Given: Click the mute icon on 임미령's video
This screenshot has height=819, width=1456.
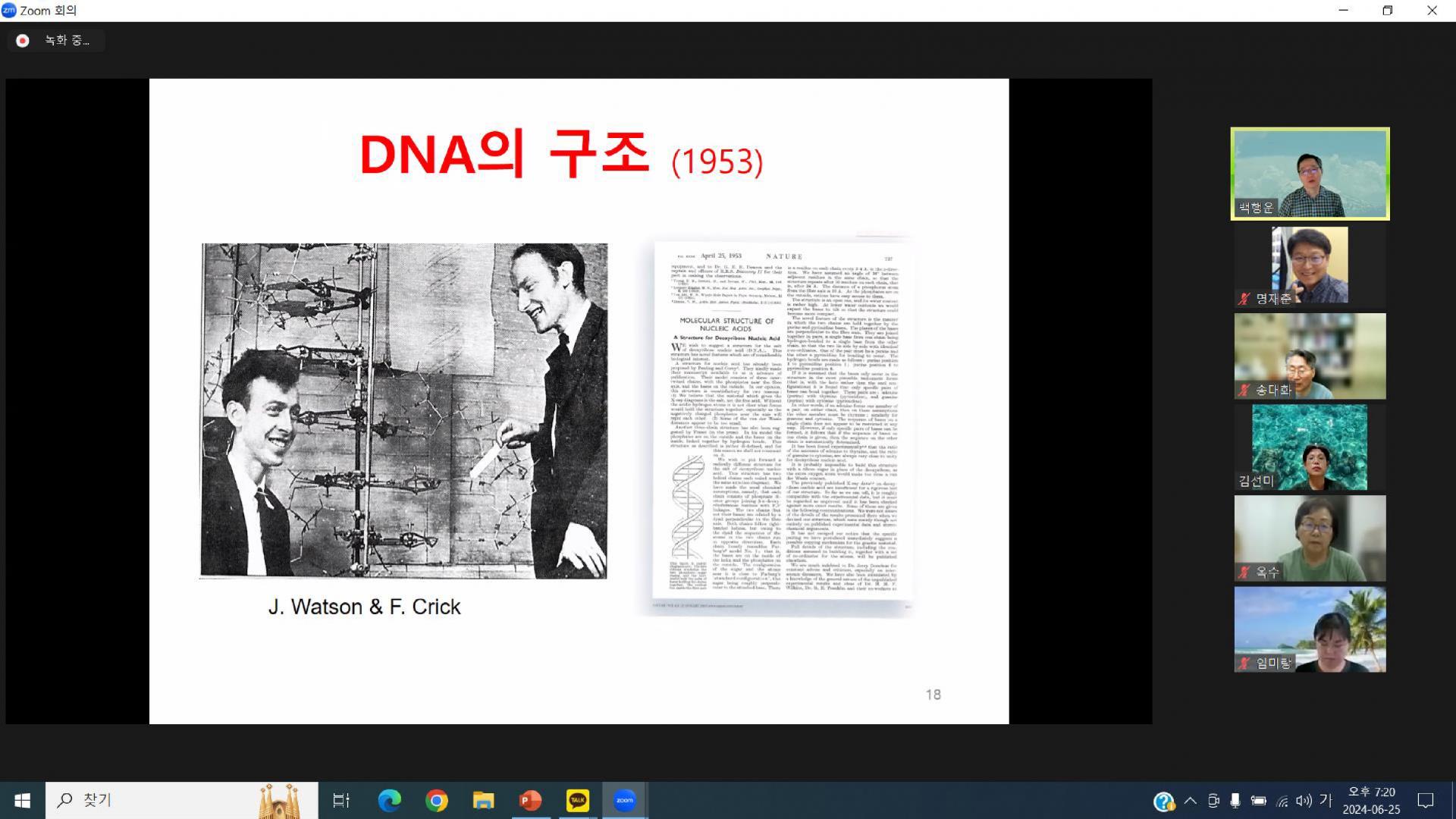Looking at the screenshot, I should pyautogui.click(x=1244, y=661).
